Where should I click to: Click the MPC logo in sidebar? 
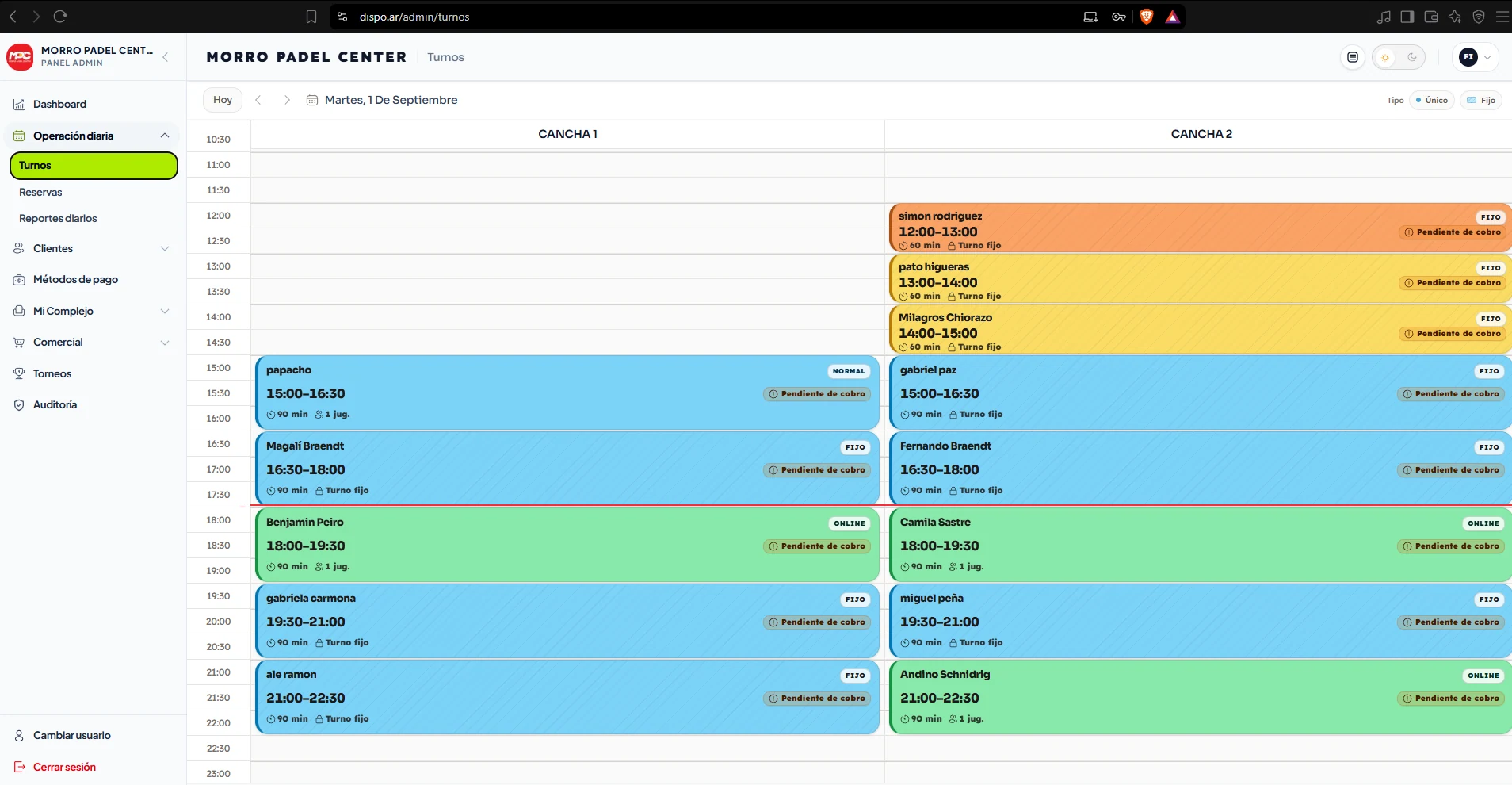(20, 56)
